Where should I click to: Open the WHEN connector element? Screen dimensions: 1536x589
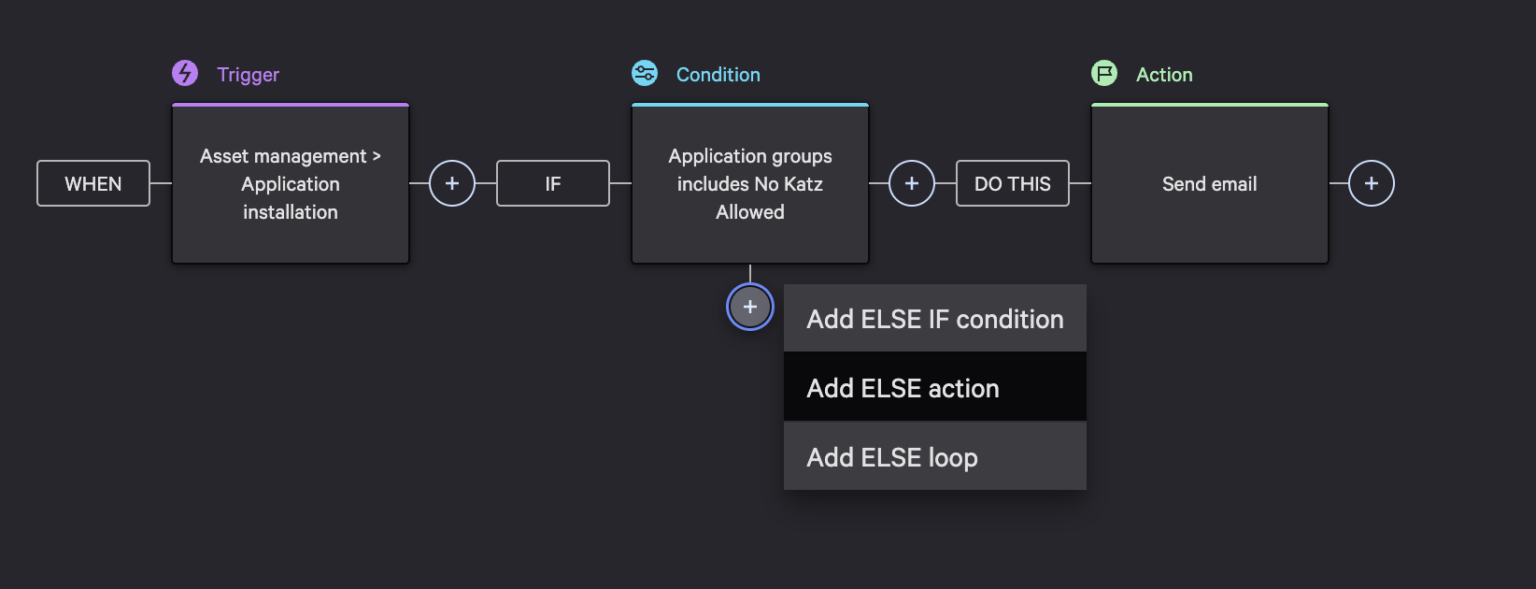93,183
